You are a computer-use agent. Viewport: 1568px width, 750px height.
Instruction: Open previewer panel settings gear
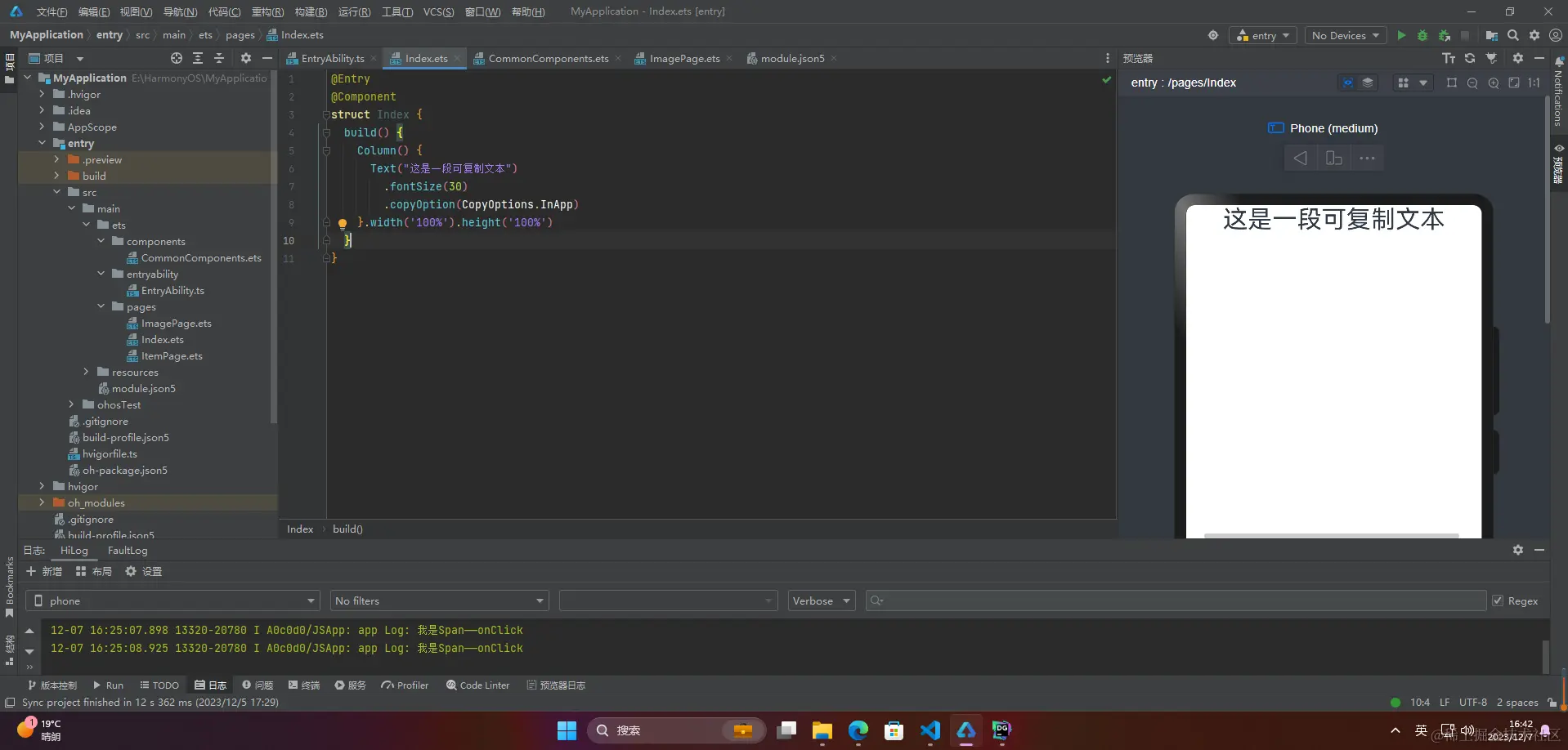pos(1518,58)
